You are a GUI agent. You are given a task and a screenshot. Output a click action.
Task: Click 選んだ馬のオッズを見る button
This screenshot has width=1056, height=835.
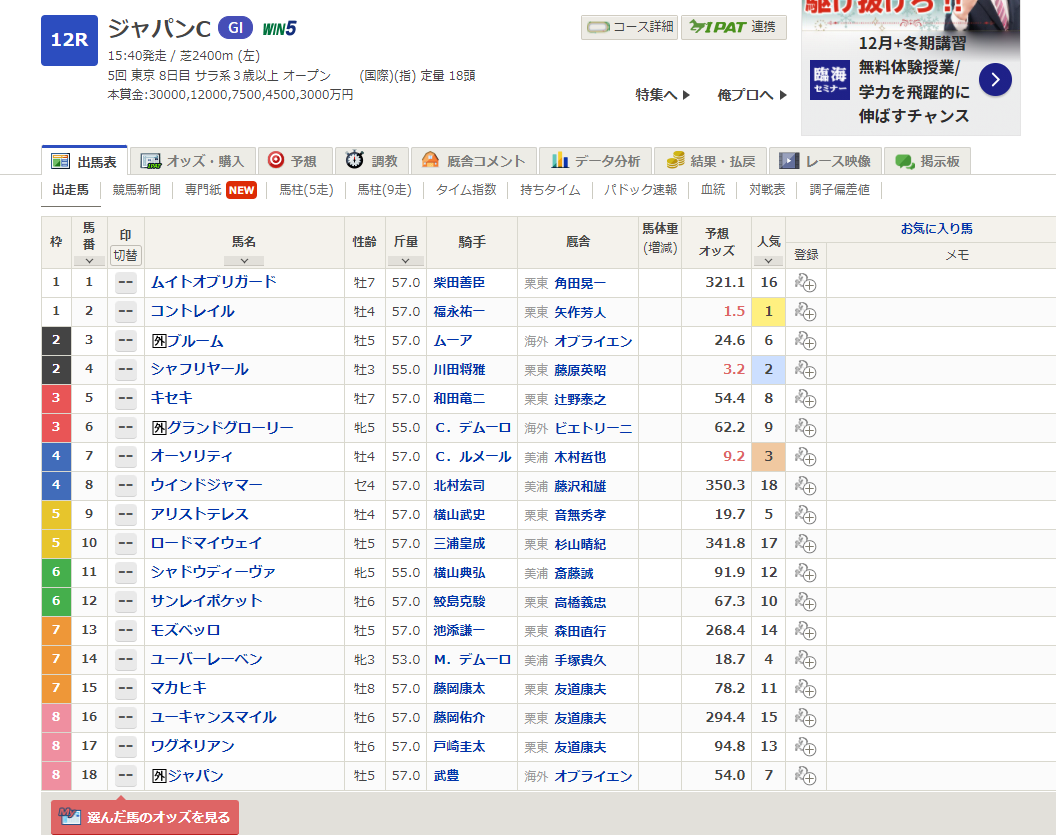tap(145, 817)
